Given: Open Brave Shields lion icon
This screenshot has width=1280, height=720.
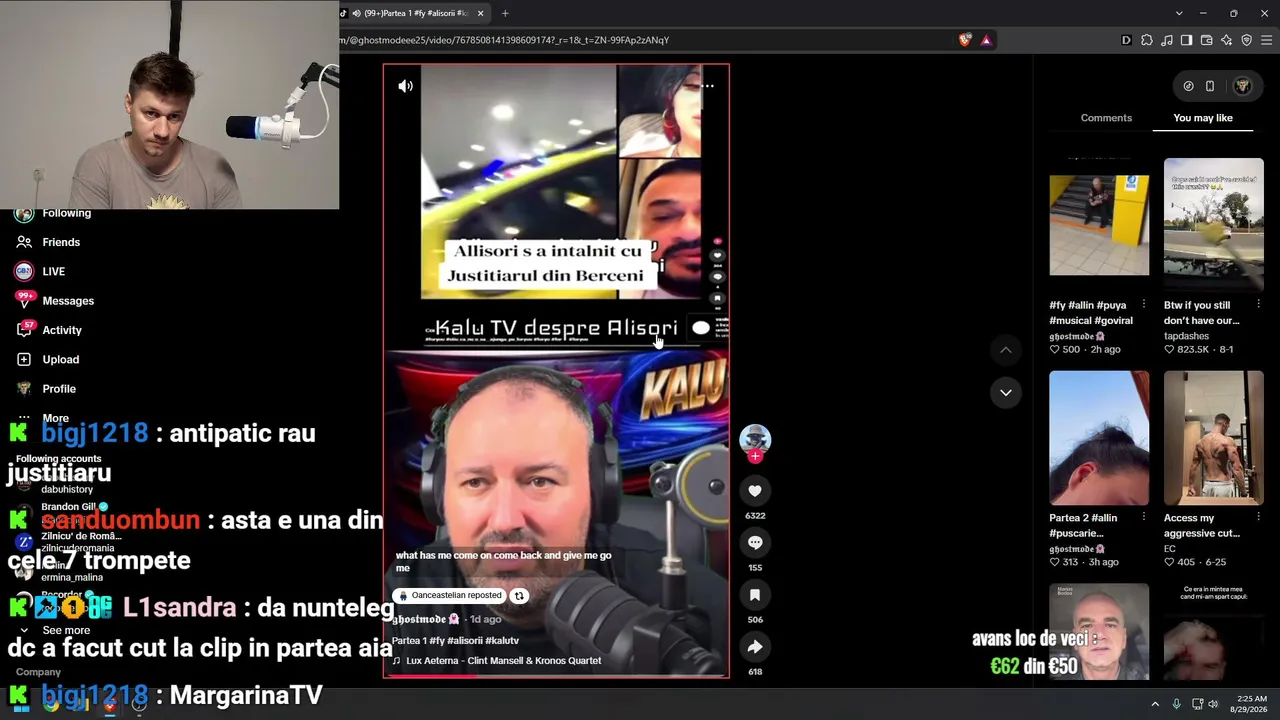Looking at the screenshot, I should click(x=964, y=40).
